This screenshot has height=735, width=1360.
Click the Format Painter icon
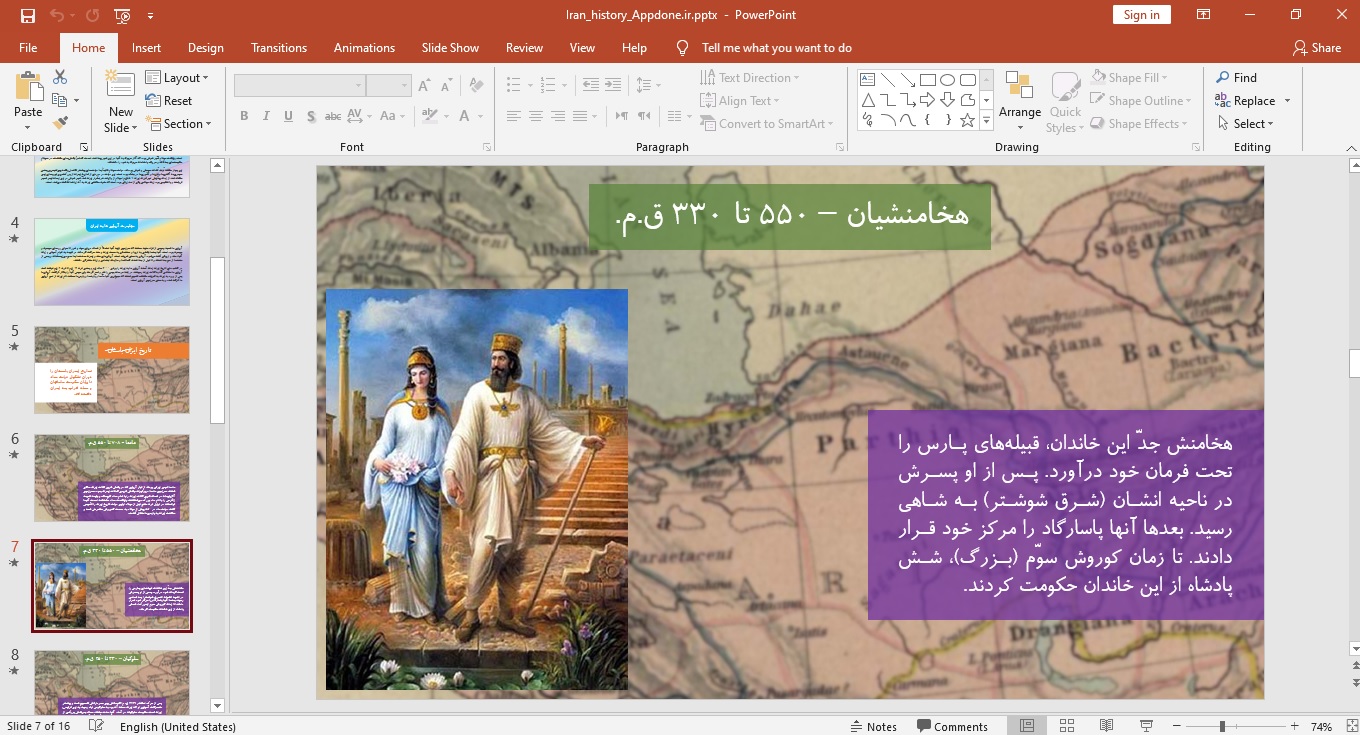tap(60, 123)
